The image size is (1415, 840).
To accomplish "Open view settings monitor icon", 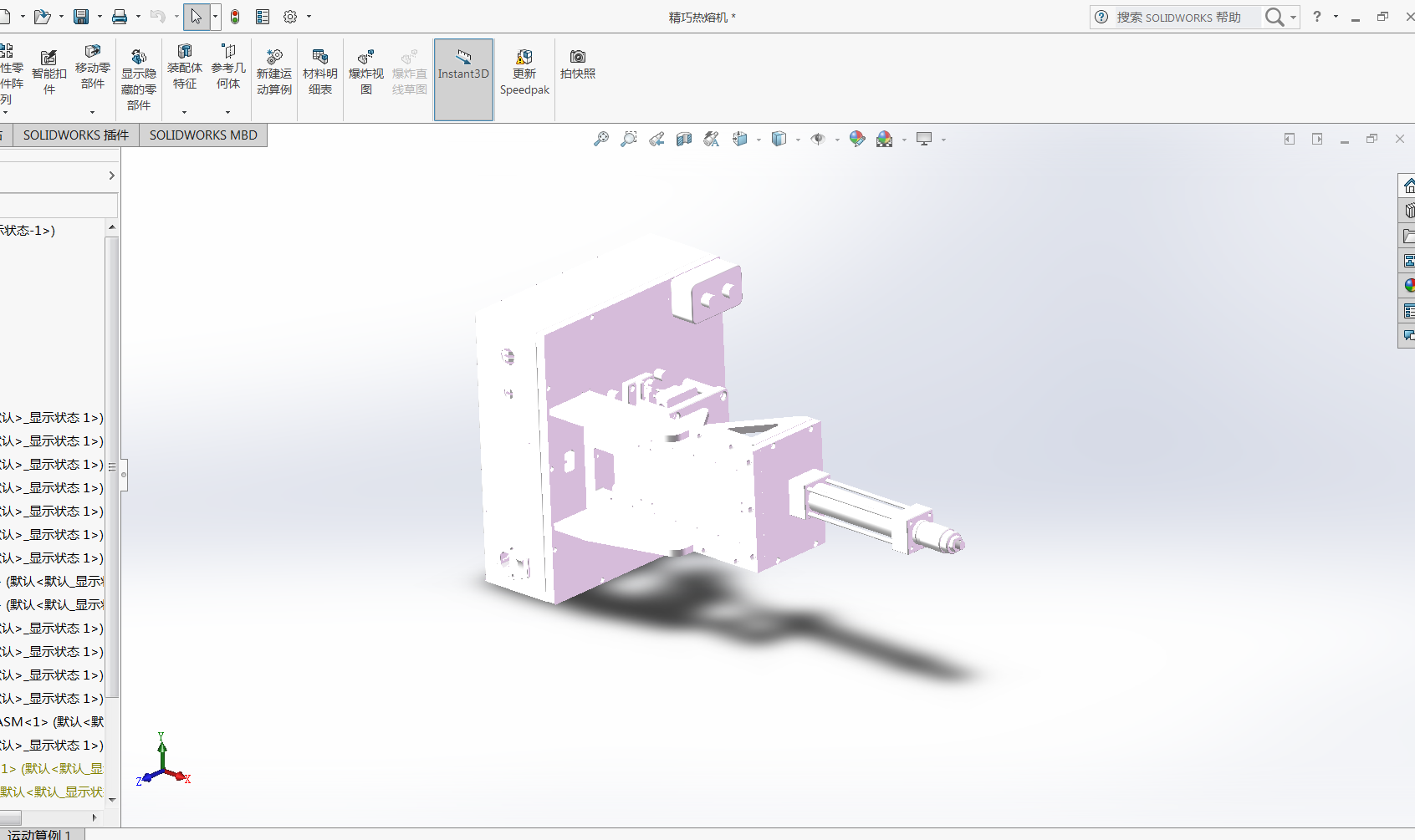I will (924, 140).
